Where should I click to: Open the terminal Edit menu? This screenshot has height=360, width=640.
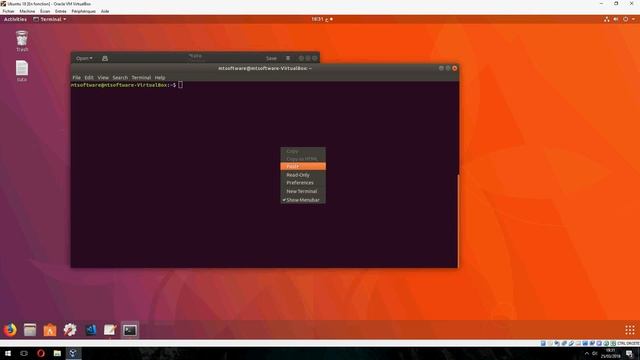(x=89, y=78)
